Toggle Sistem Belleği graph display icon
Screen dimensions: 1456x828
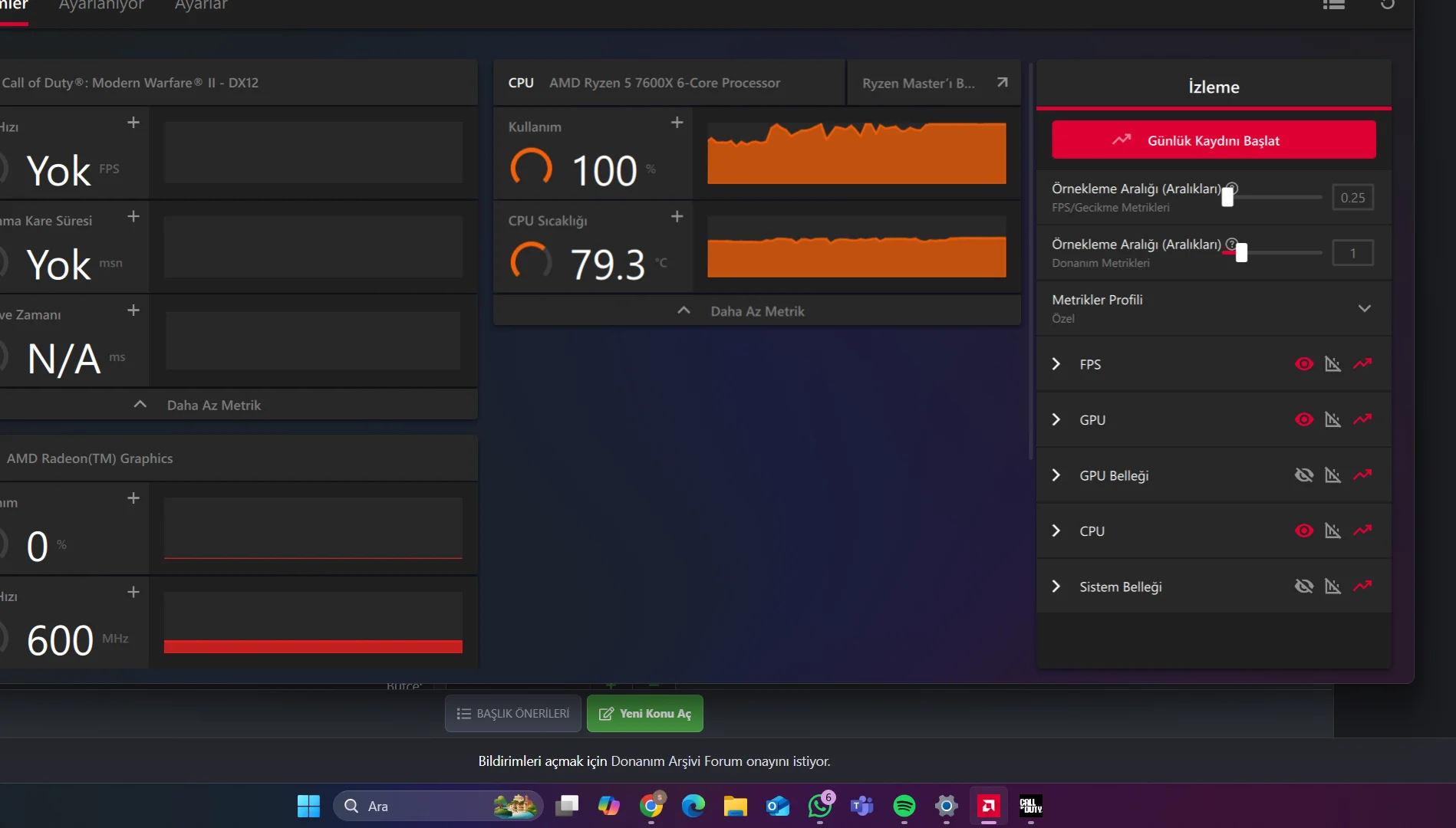pos(1333,586)
